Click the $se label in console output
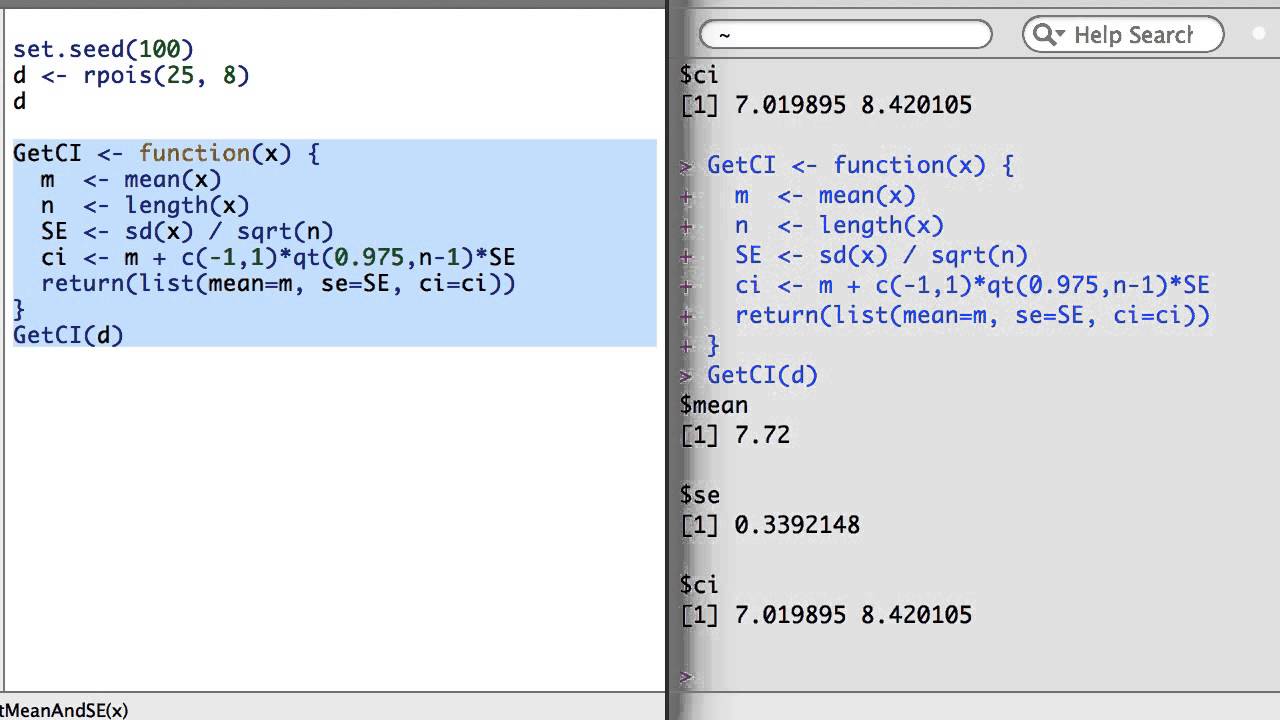 [699, 495]
